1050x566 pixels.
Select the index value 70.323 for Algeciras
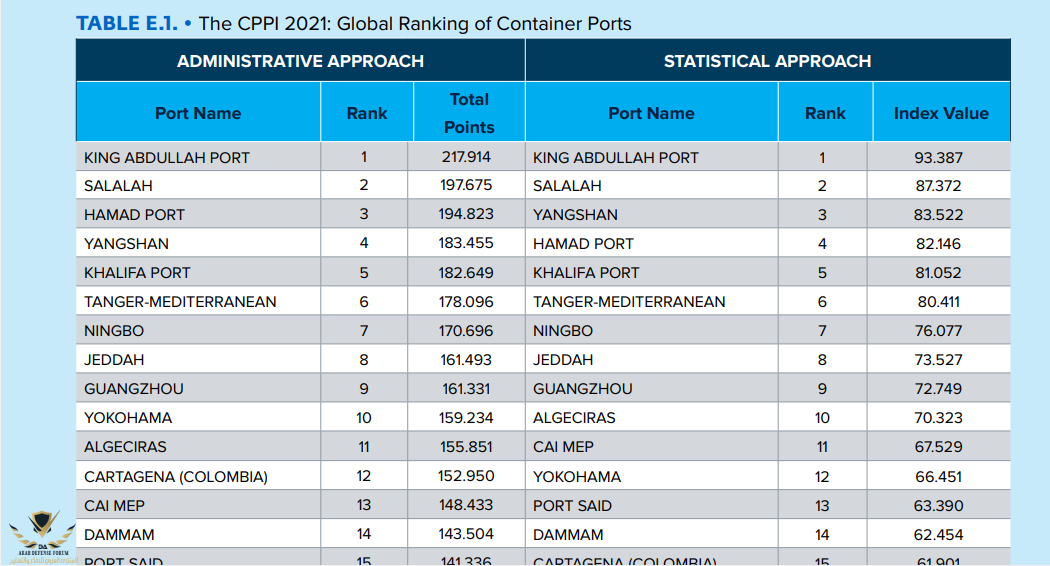[938, 418]
